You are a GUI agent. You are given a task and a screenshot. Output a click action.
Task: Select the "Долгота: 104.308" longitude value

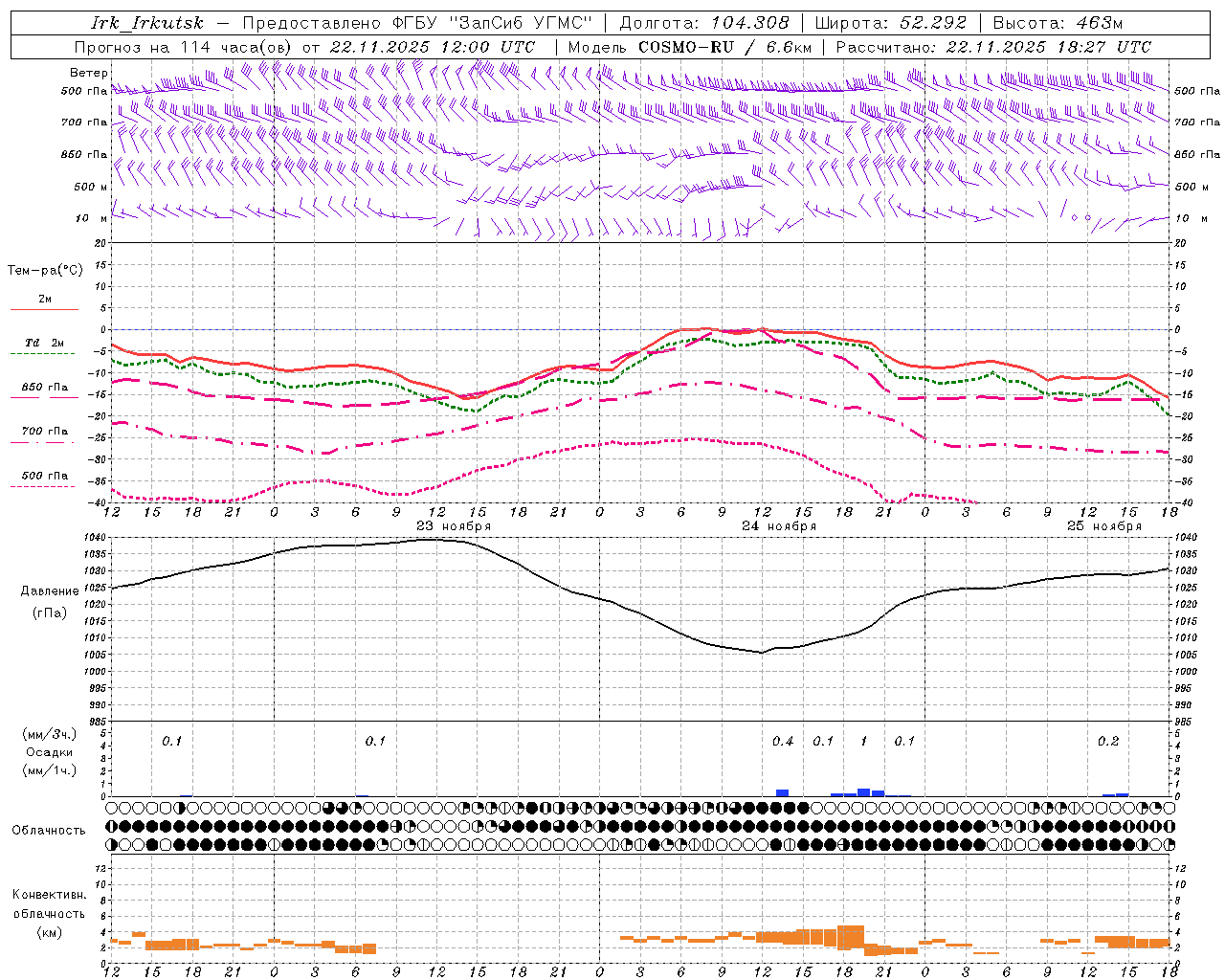(704, 23)
